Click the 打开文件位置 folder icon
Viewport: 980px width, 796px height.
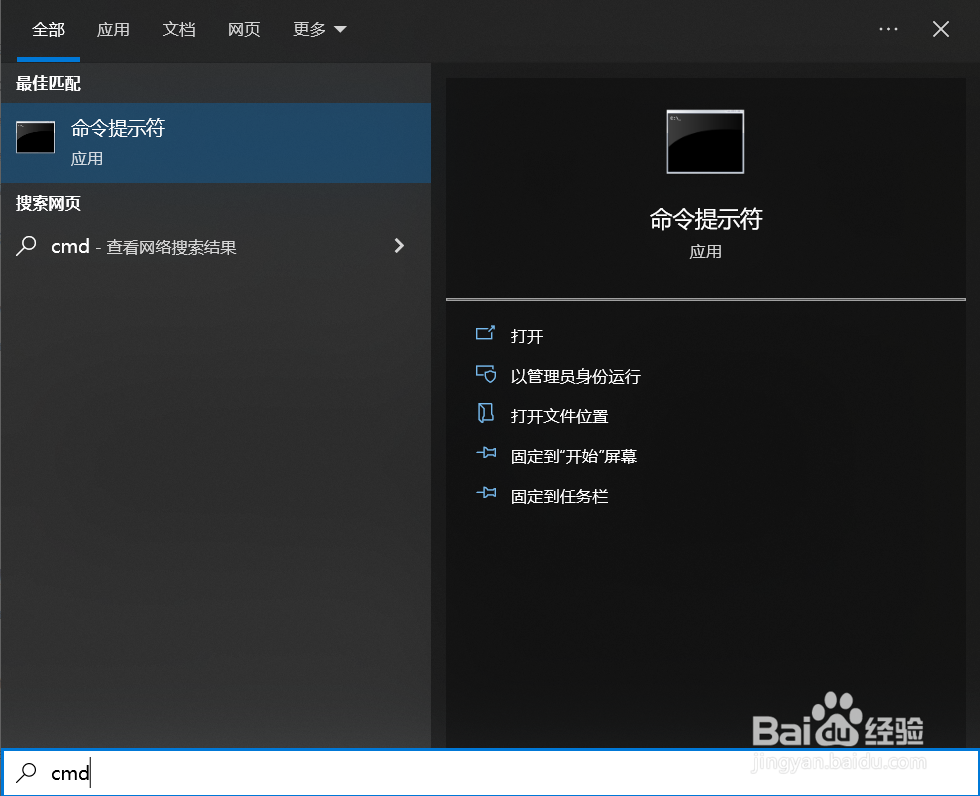pyautogui.click(x=487, y=414)
